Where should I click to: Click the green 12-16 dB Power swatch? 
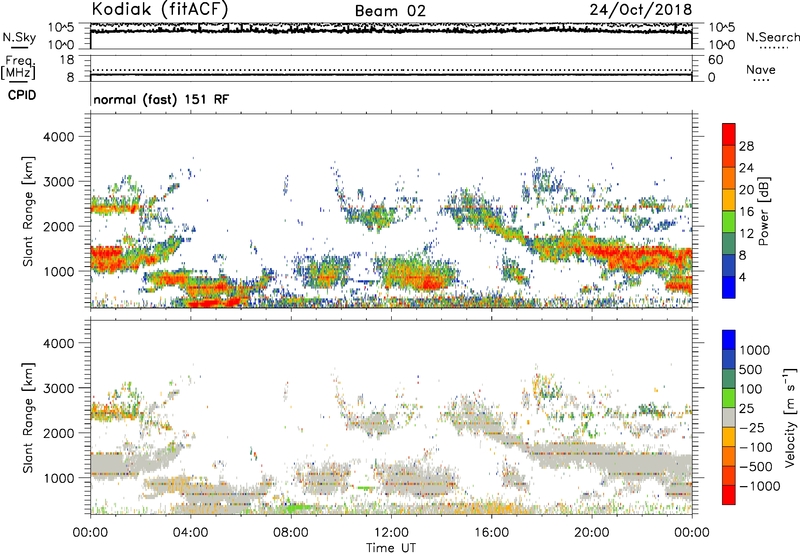[x=729, y=221]
